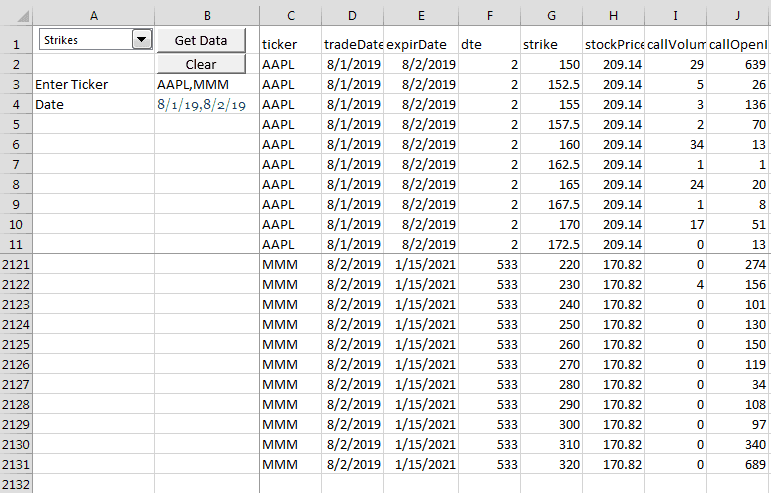
Task: Click the dte header cell
Action: [x=489, y=44]
